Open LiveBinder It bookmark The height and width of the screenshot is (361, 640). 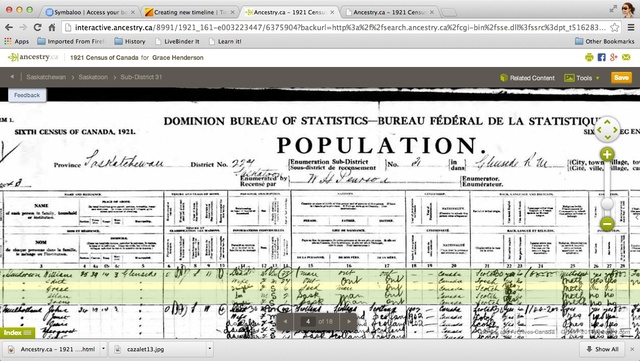[x=178, y=41]
